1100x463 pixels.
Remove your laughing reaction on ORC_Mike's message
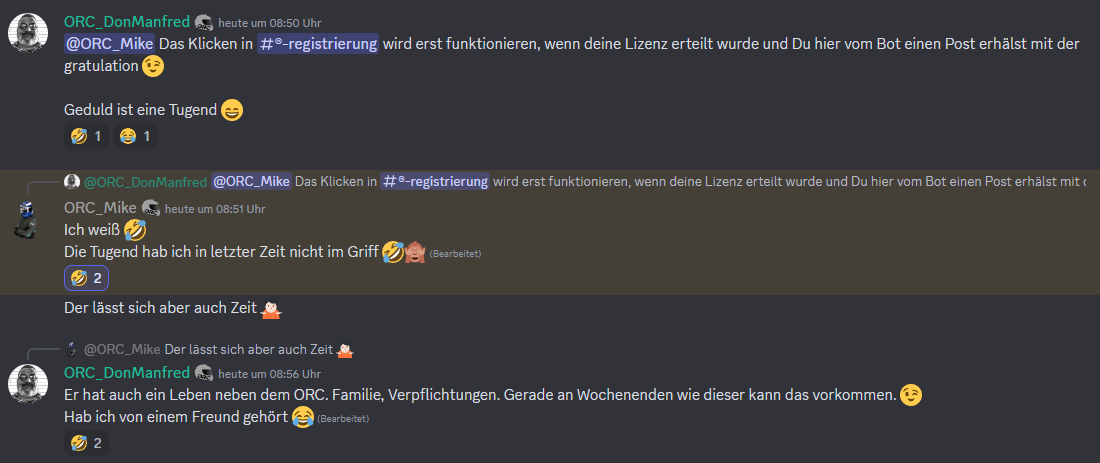coord(87,279)
